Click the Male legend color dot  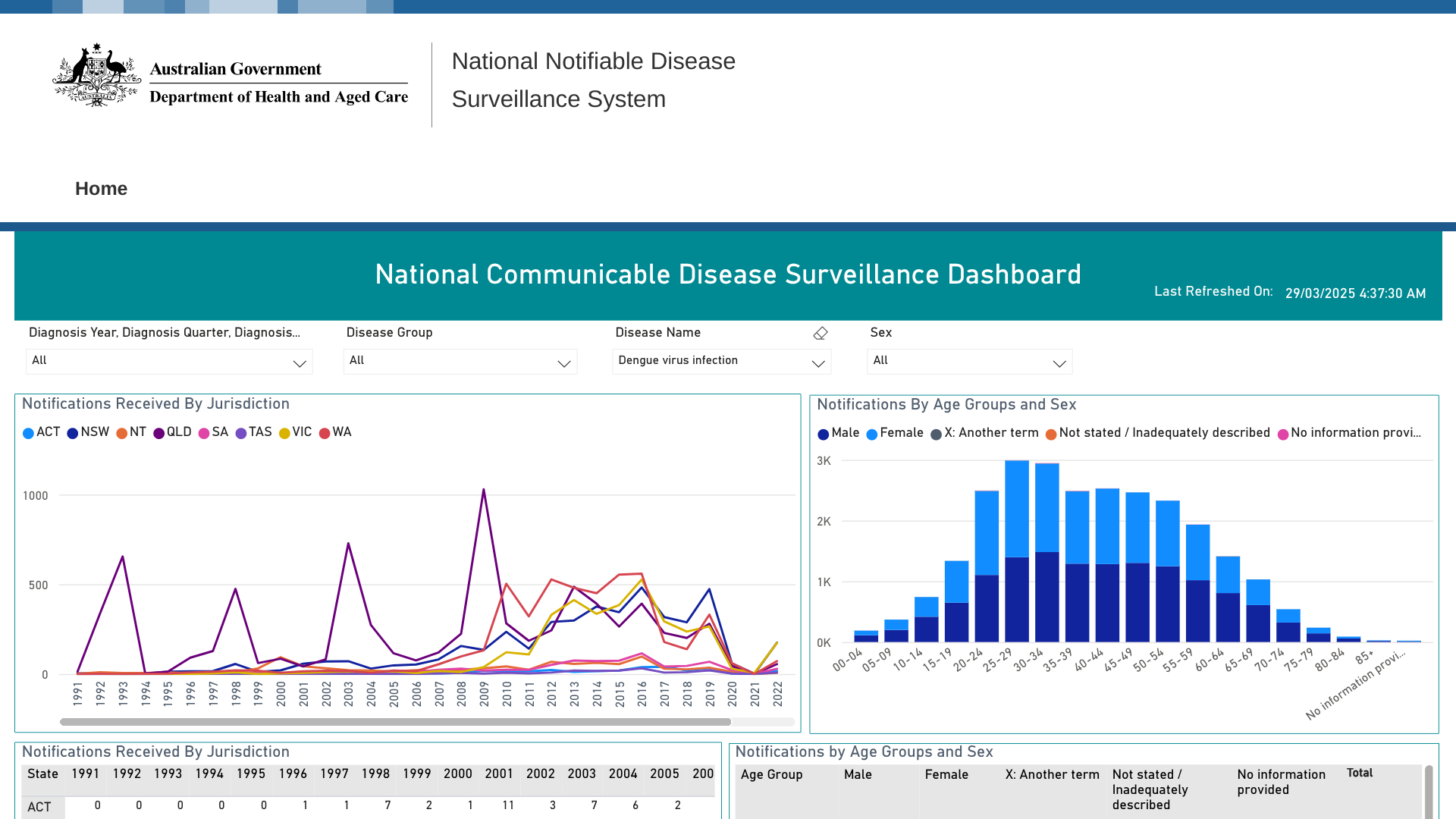pos(823,435)
